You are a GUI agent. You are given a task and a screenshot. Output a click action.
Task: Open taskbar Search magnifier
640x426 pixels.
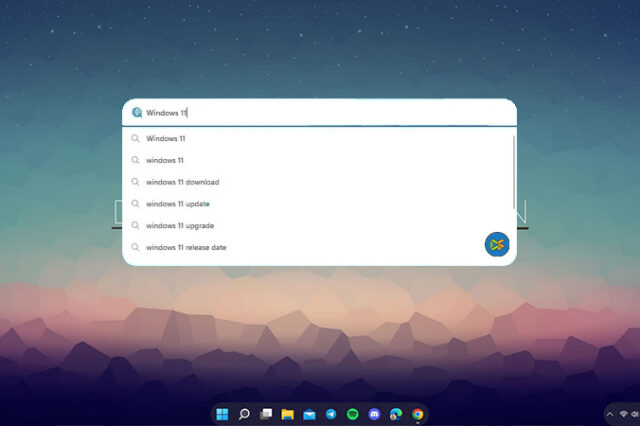[x=244, y=414]
